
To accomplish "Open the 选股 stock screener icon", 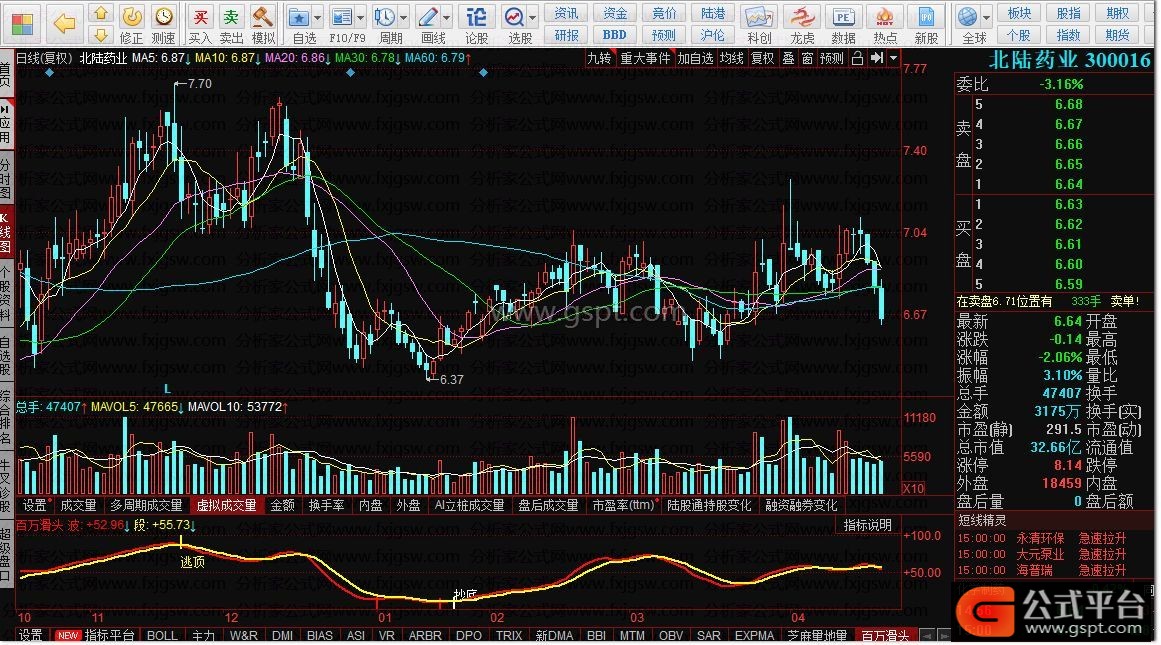I will point(514,16).
